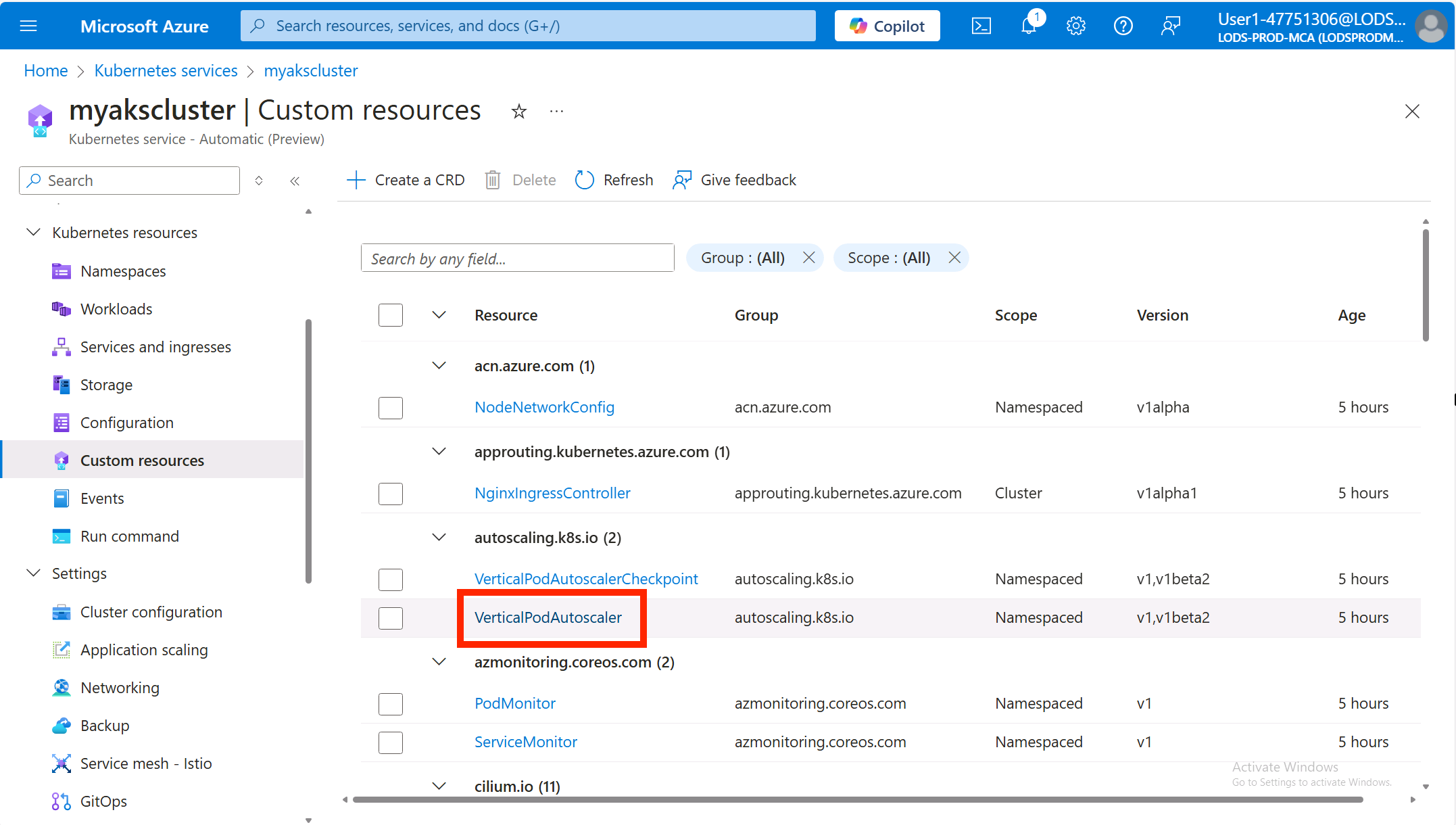Open the notifications bell
1456x825 pixels.
(1029, 26)
